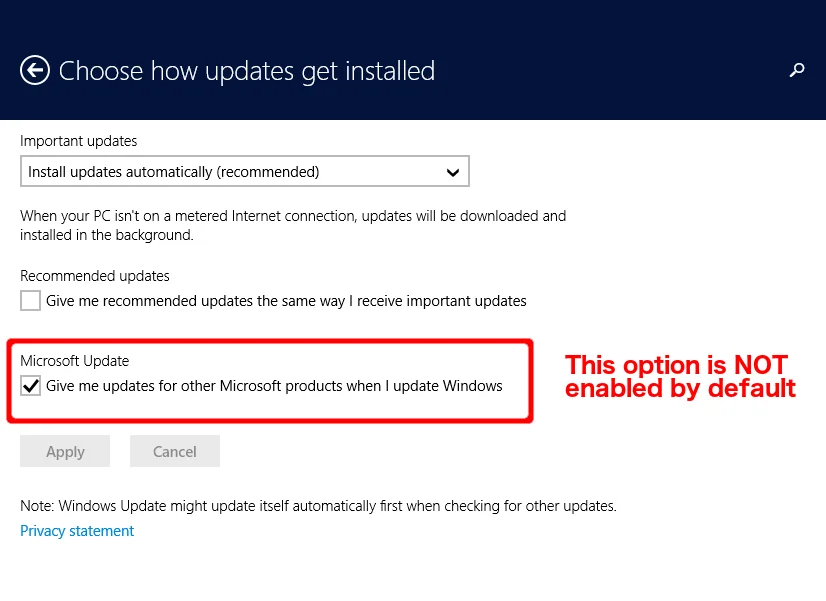Click the "Important updates" section label
Viewport: 826px width, 601px height.
pyautogui.click(x=79, y=141)
